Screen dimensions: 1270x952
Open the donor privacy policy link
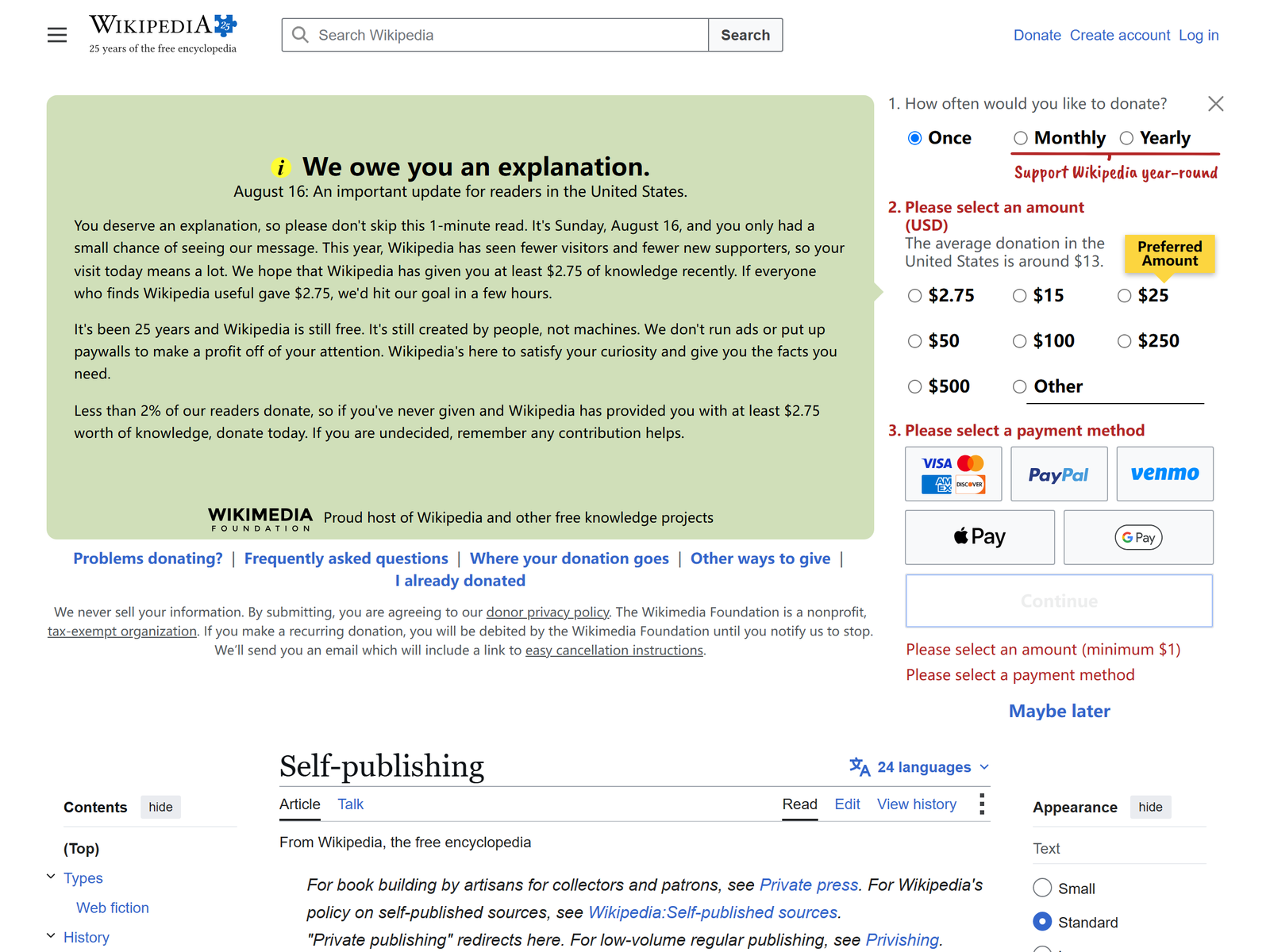pos(548,612)
